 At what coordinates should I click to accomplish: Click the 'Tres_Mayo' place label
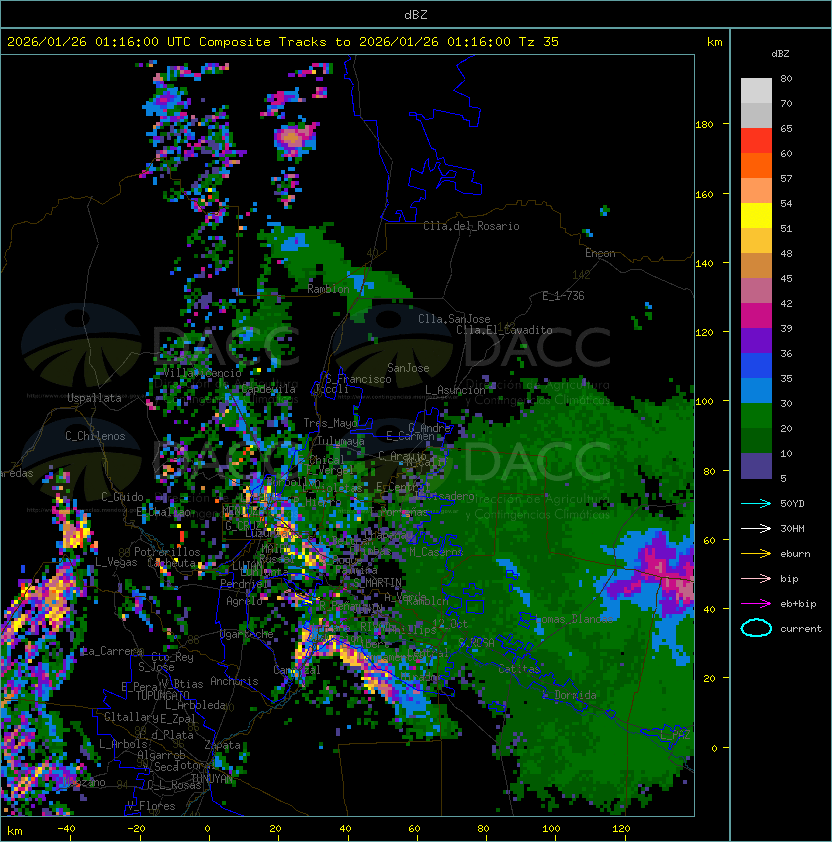point(330,423)
